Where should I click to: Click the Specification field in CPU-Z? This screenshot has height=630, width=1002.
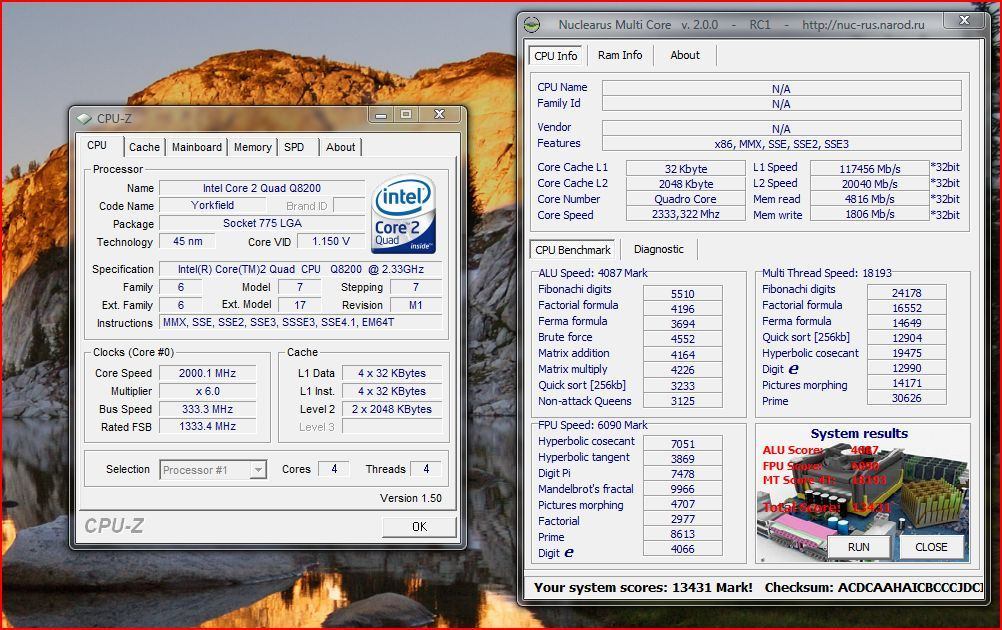(x=300, y=269)
